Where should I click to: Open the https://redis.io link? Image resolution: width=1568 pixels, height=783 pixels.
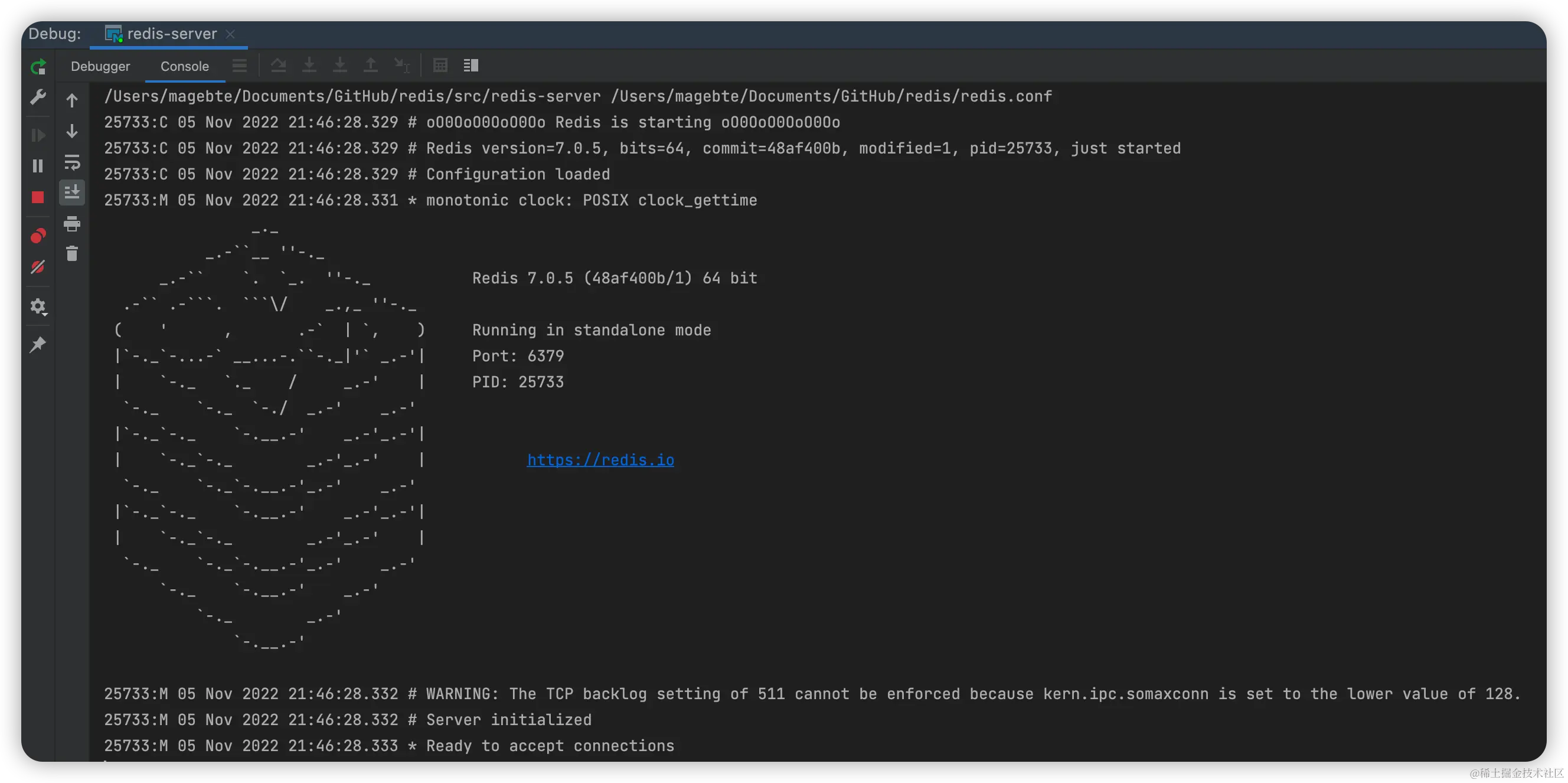tap(600, 461)
